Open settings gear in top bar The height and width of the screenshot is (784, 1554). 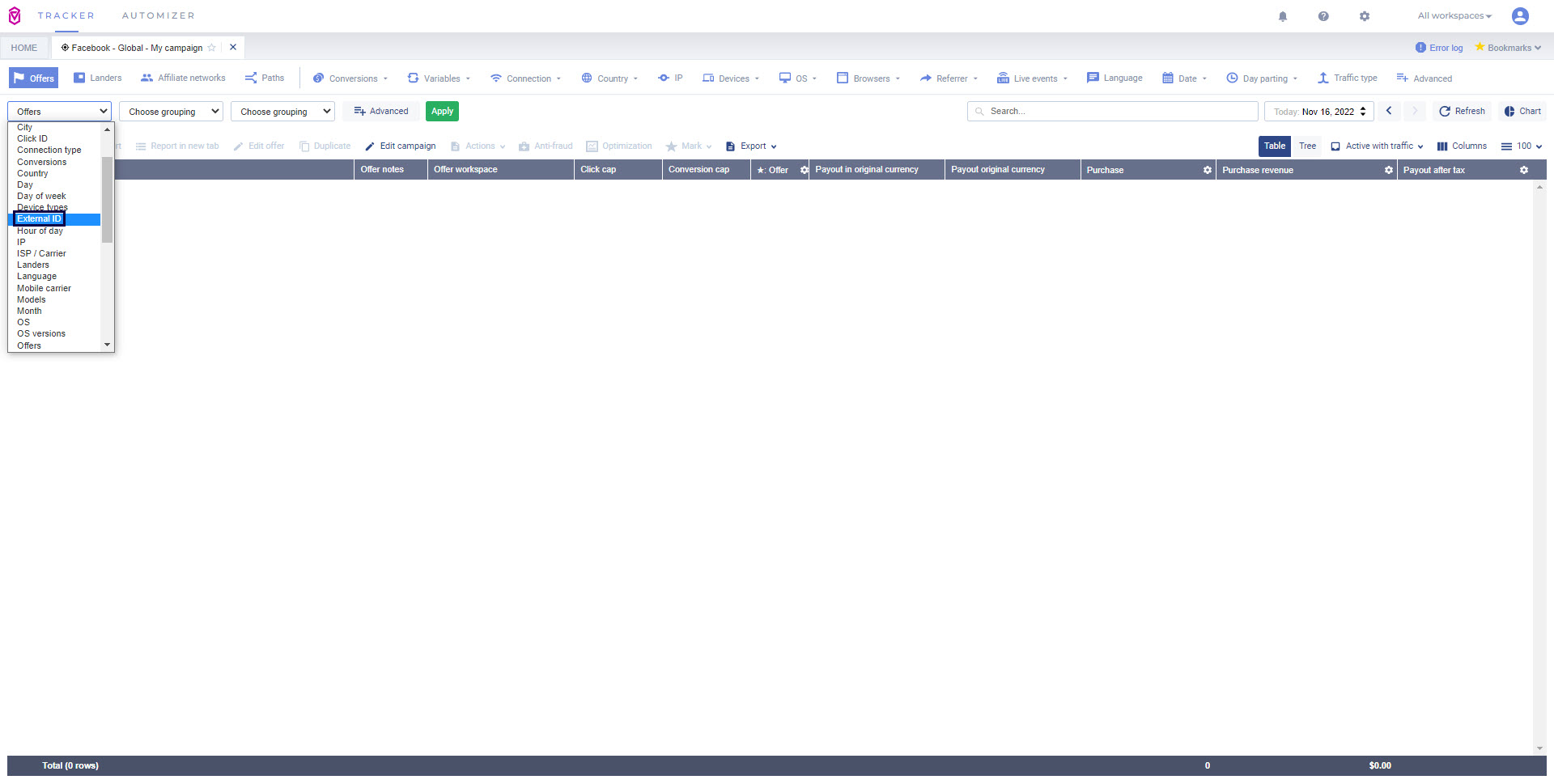1365,16
